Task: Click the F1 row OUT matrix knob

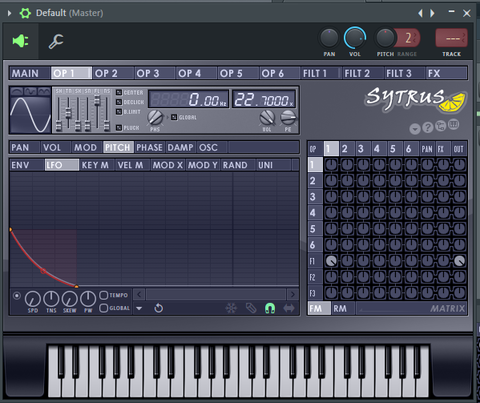Action: pyautogui.click(x=459, y=261)
